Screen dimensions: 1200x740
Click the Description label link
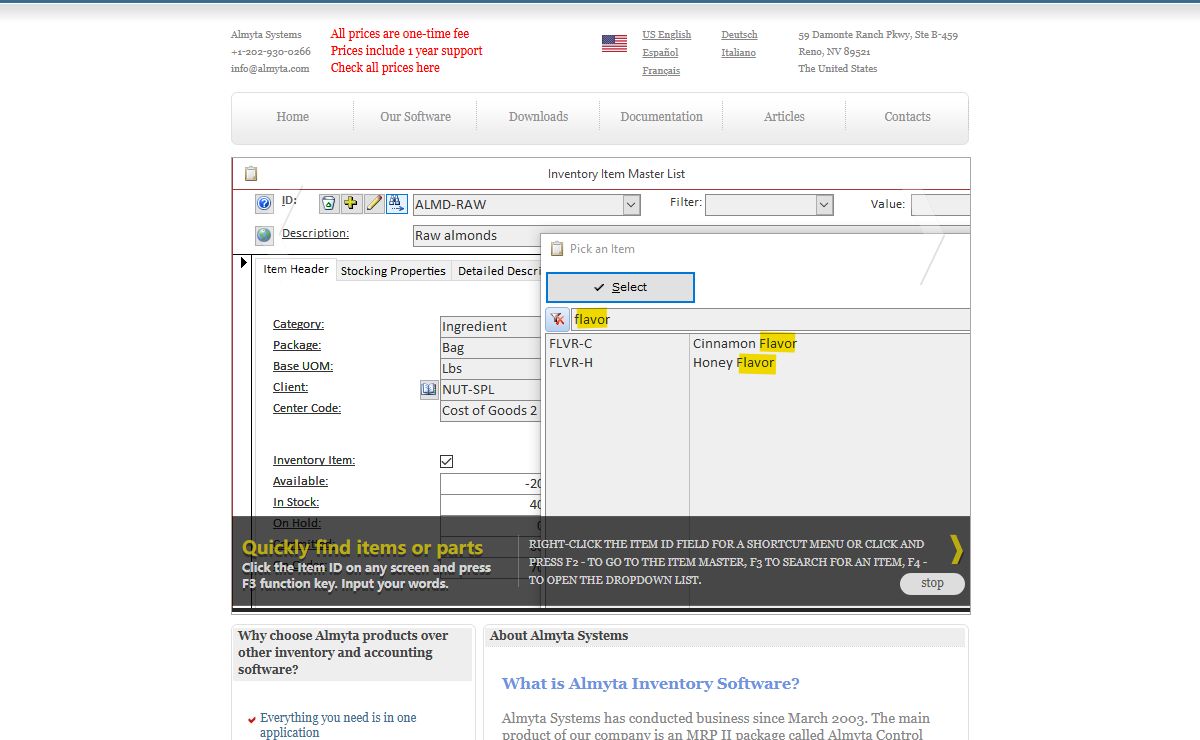click(x=315, y=233)
